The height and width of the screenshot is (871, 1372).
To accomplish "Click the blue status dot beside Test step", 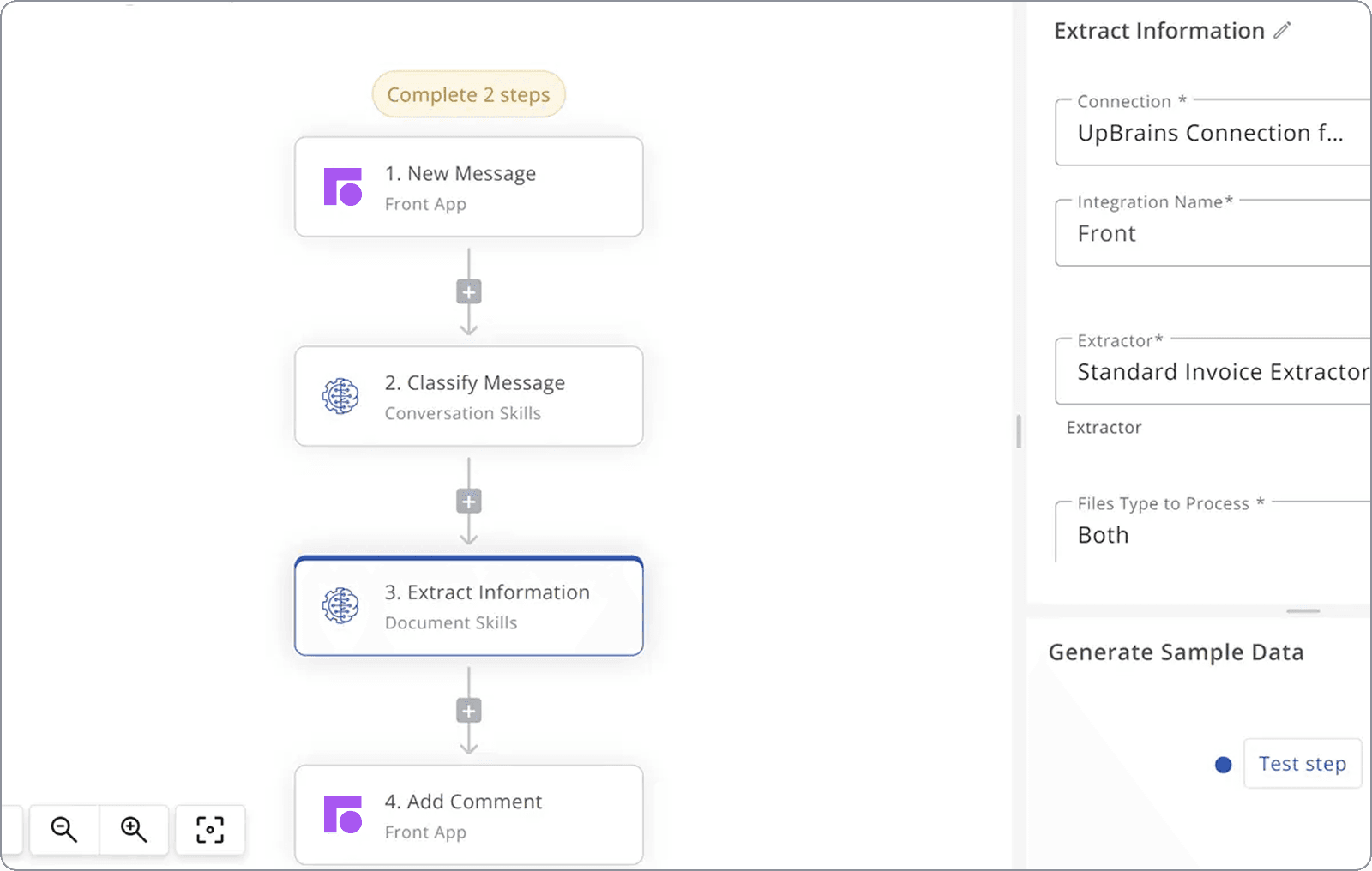I will 1224,765.
